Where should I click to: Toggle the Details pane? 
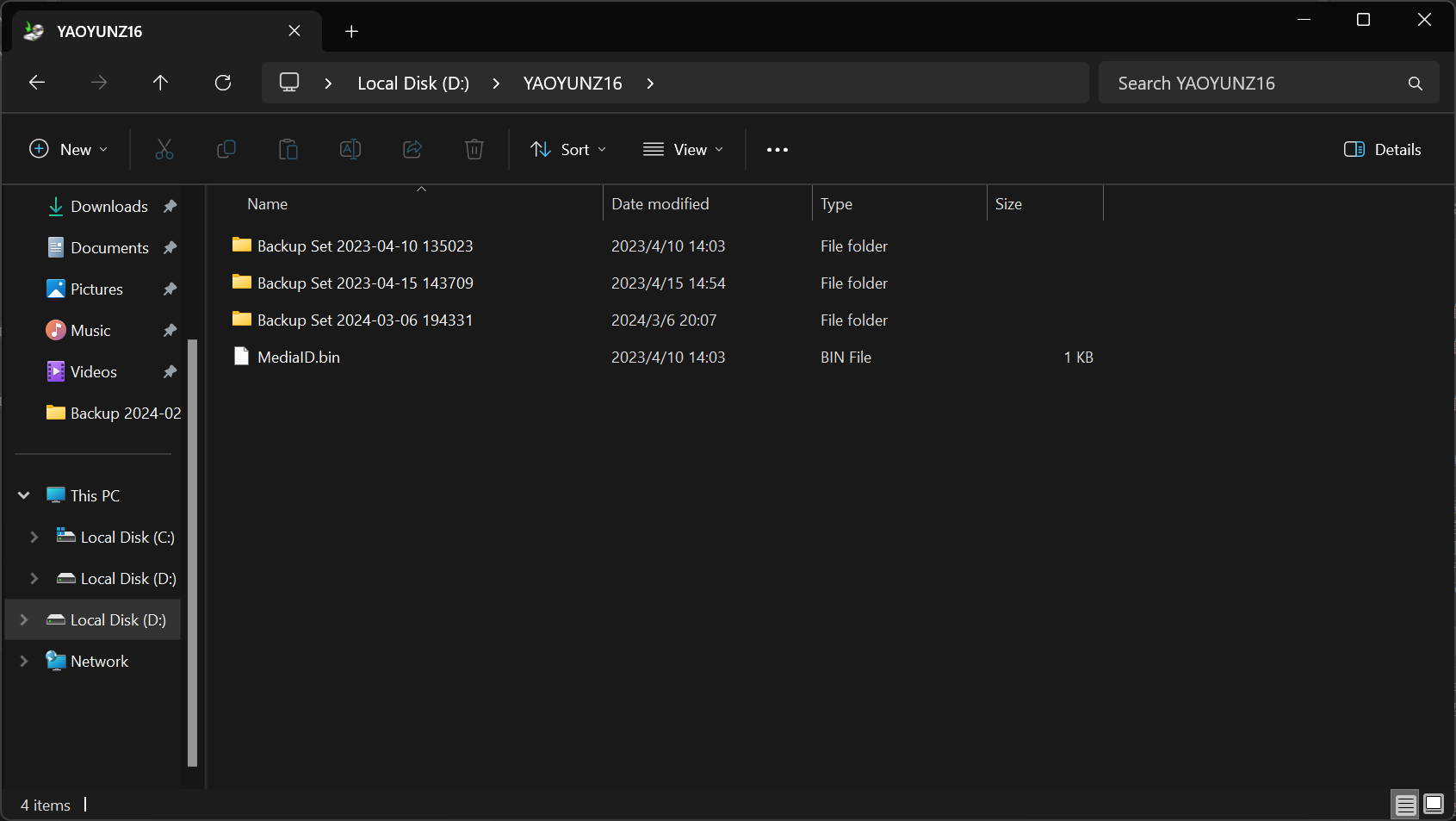point(1382,150)
